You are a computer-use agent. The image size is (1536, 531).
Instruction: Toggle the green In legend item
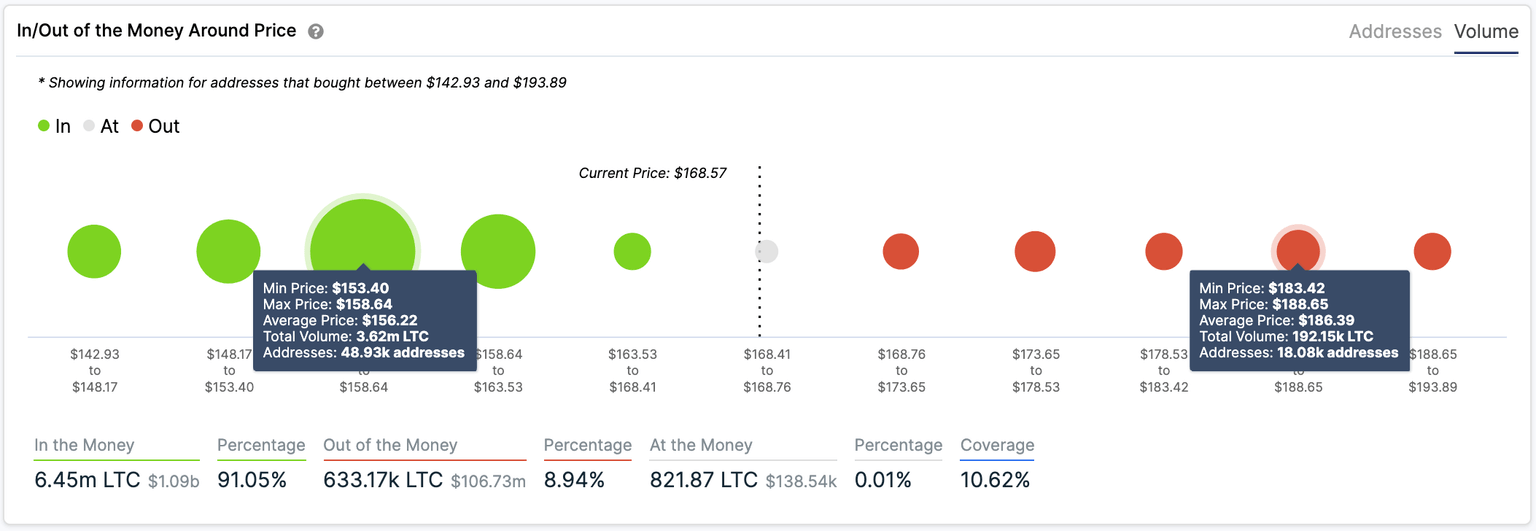(x=54, y=127)
